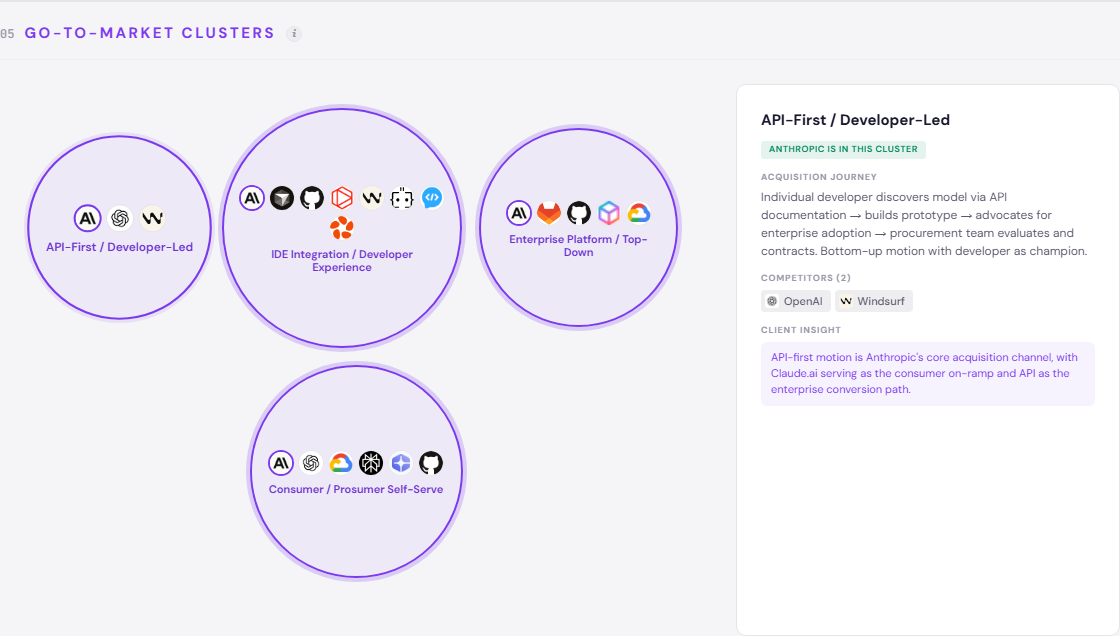Click the Google Cloud logo in Enterprise cluster
This screenshot has height=636, width=1120.
point(639,213)
